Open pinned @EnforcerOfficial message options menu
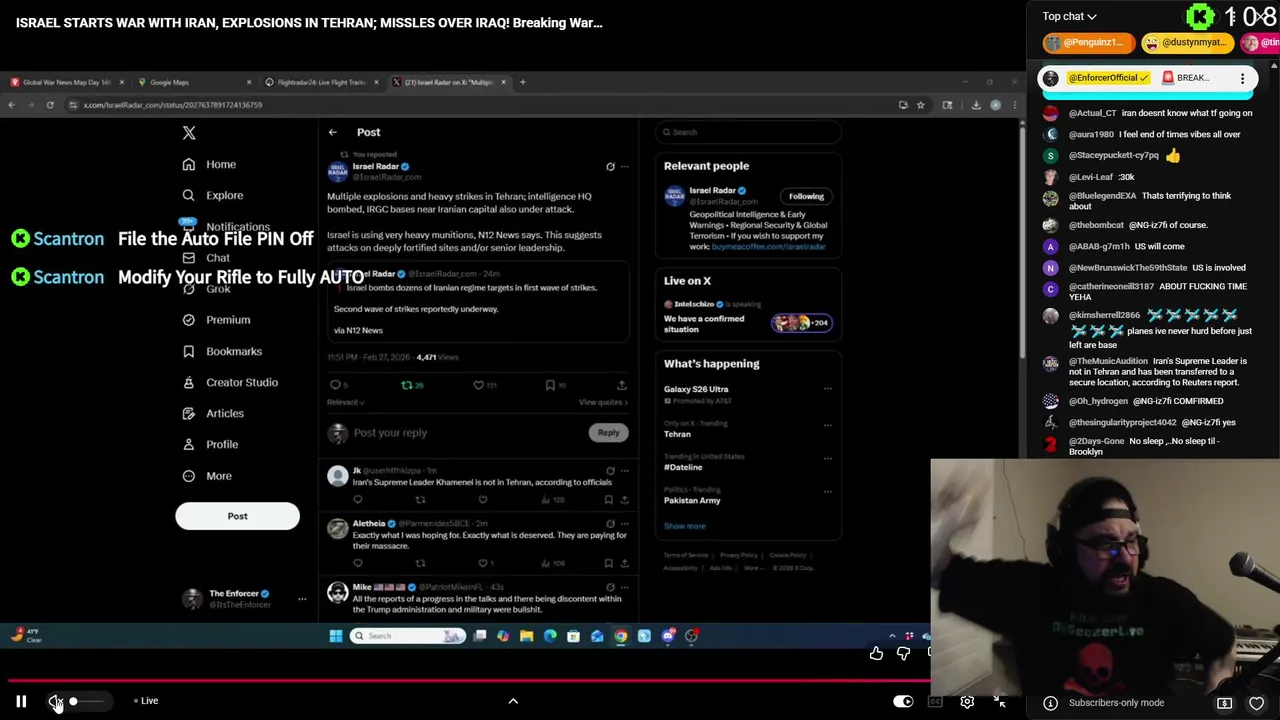 (x=1242, y=78)
